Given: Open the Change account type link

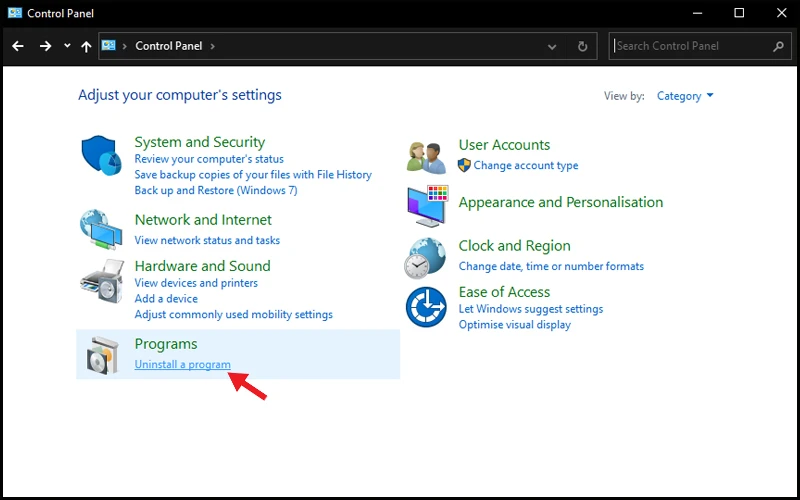Looking at the screenshot, I should tap(526, 165).
